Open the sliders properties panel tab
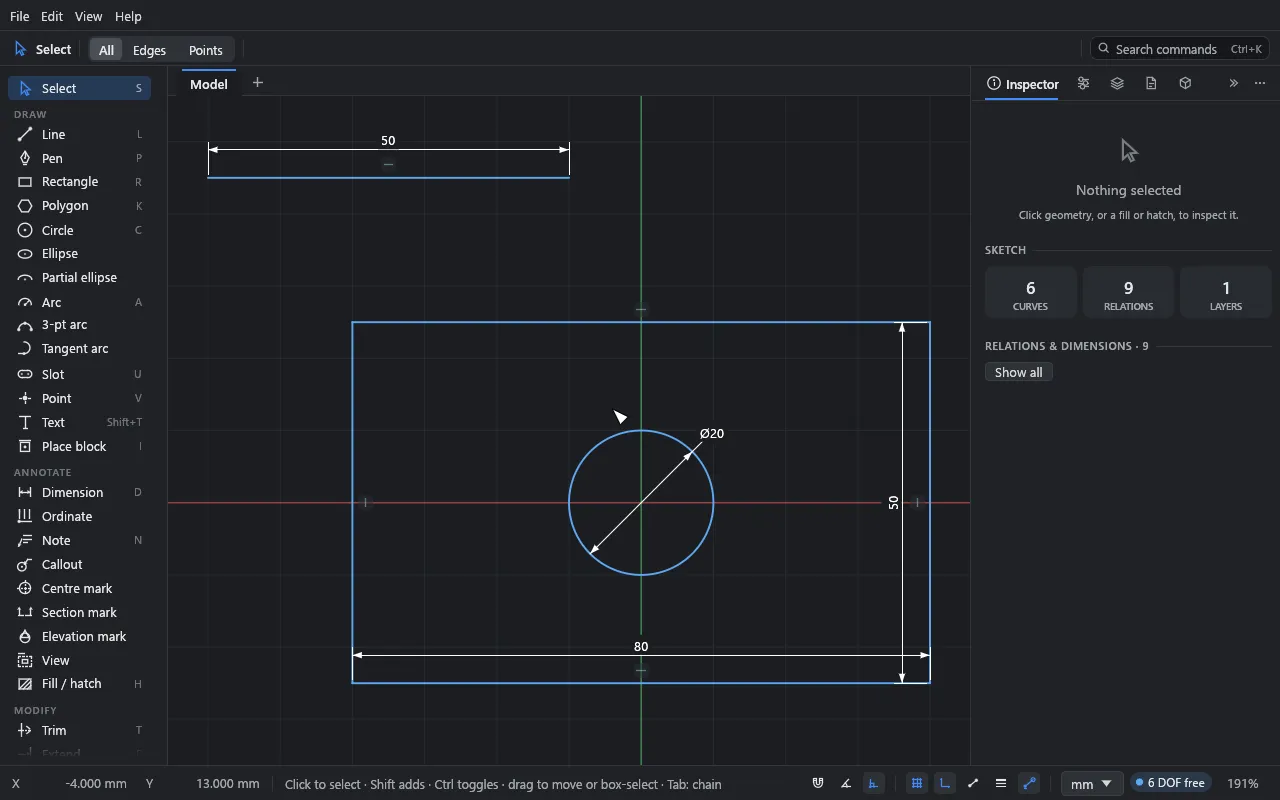 coord(1083,84)
